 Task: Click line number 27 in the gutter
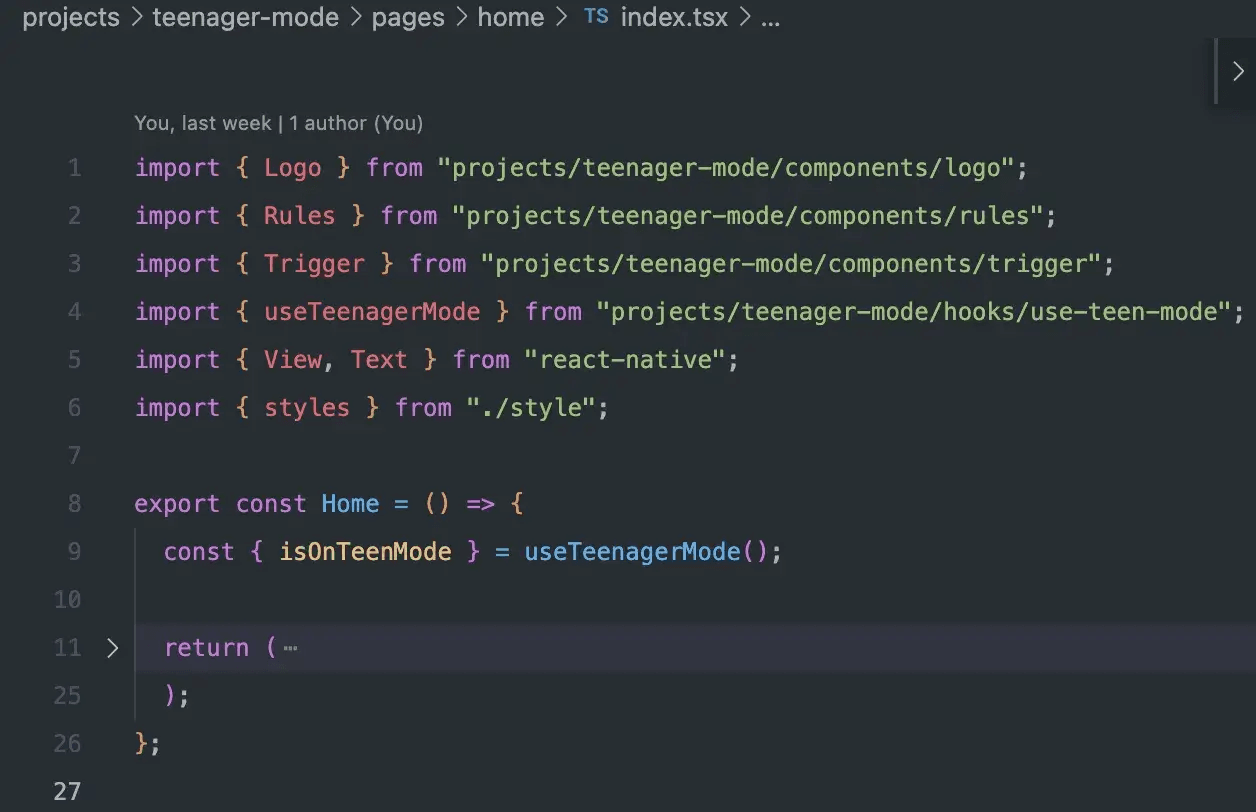coord(67,792)
